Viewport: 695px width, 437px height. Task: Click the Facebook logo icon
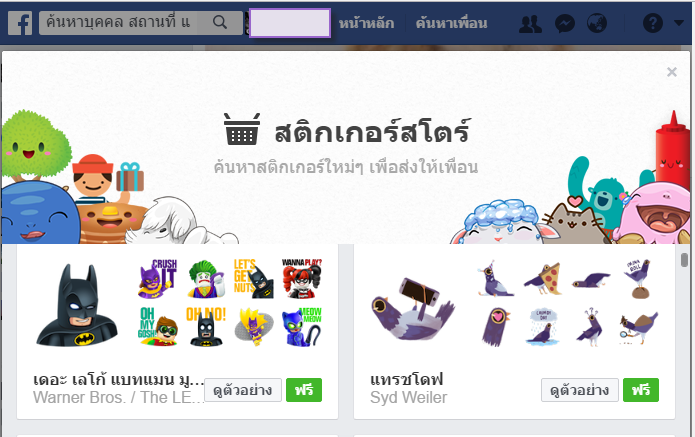[x=20, y=23]
